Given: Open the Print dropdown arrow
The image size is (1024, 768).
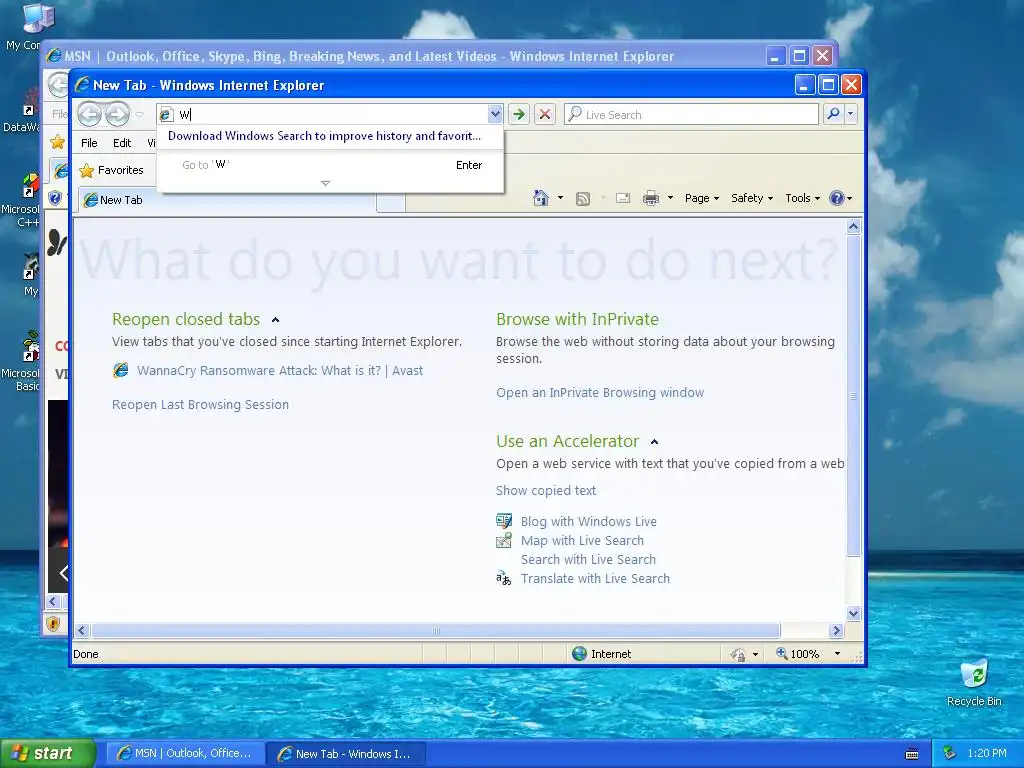Looking at the screenshot, I should [x=670, y=198].
